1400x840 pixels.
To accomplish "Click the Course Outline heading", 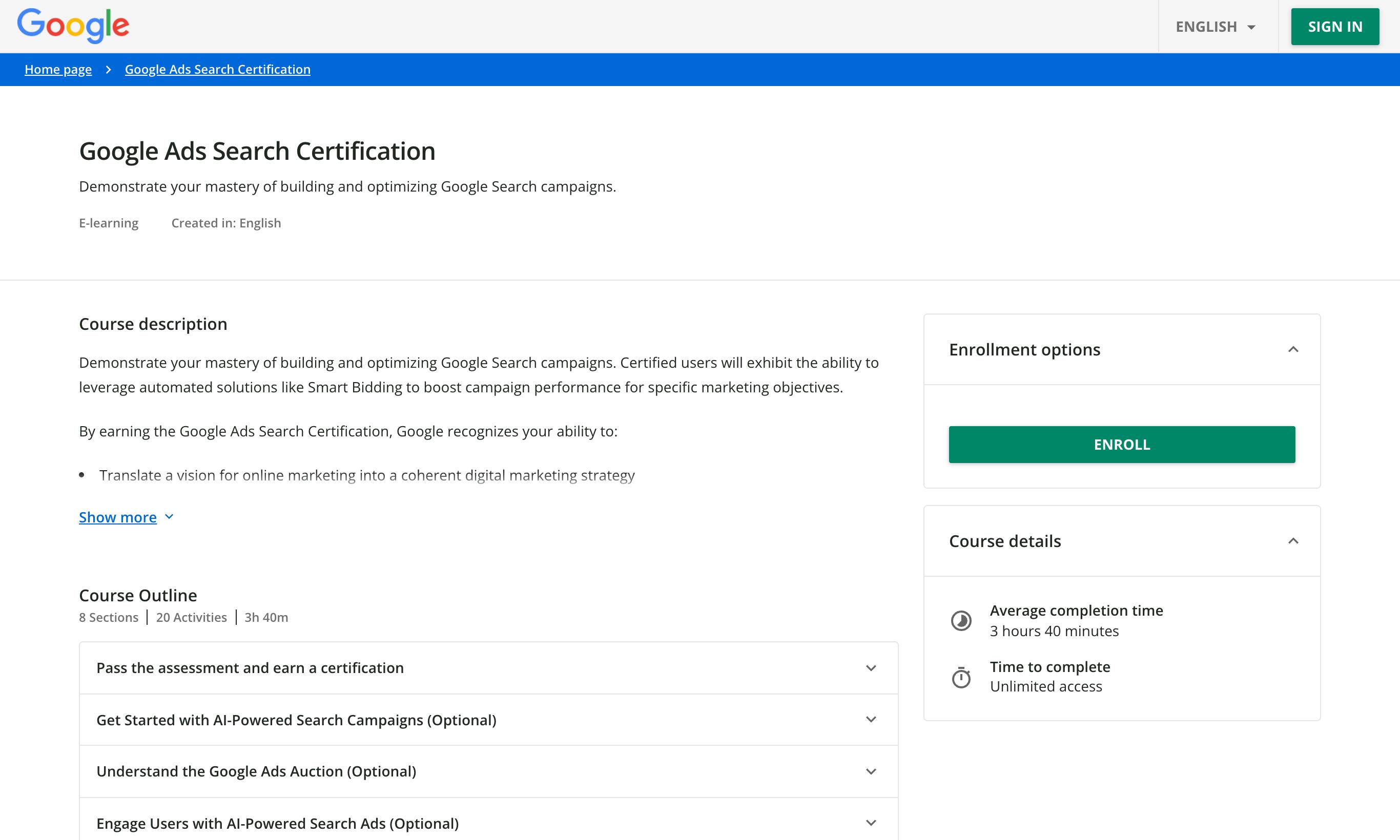I will [x=138, y=595].
